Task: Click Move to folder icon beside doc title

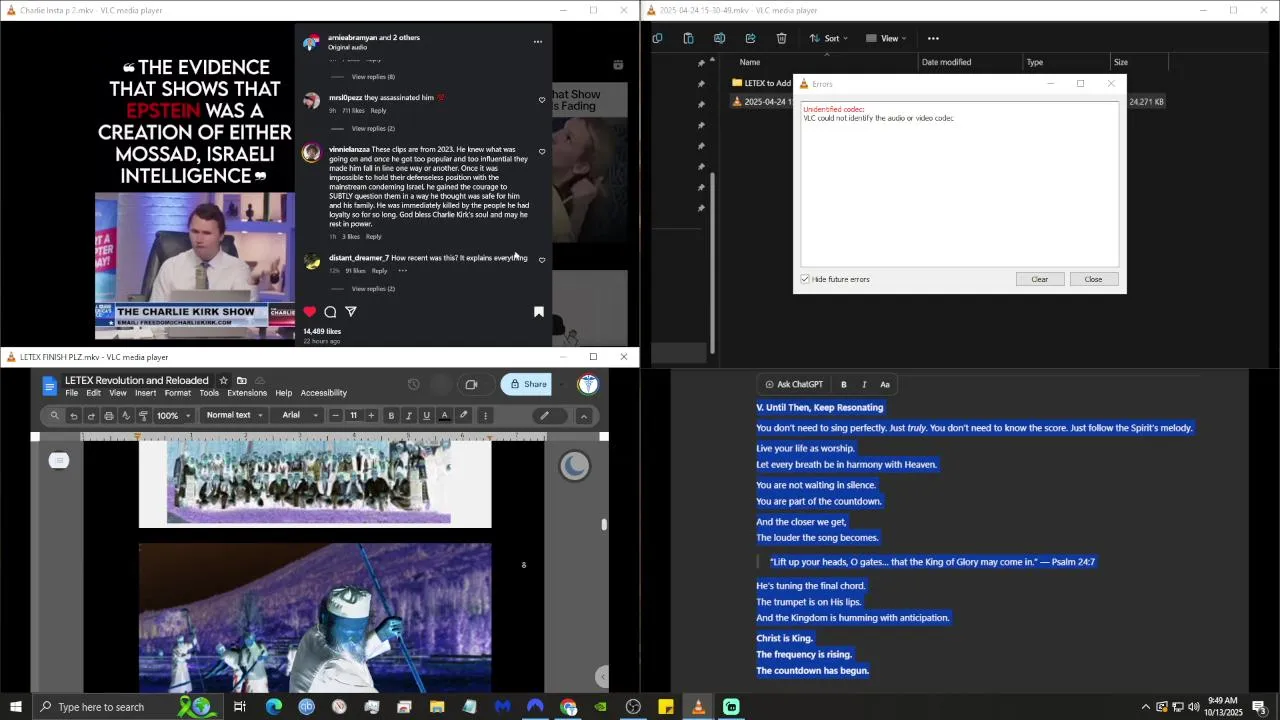Action: click(241, 381)
